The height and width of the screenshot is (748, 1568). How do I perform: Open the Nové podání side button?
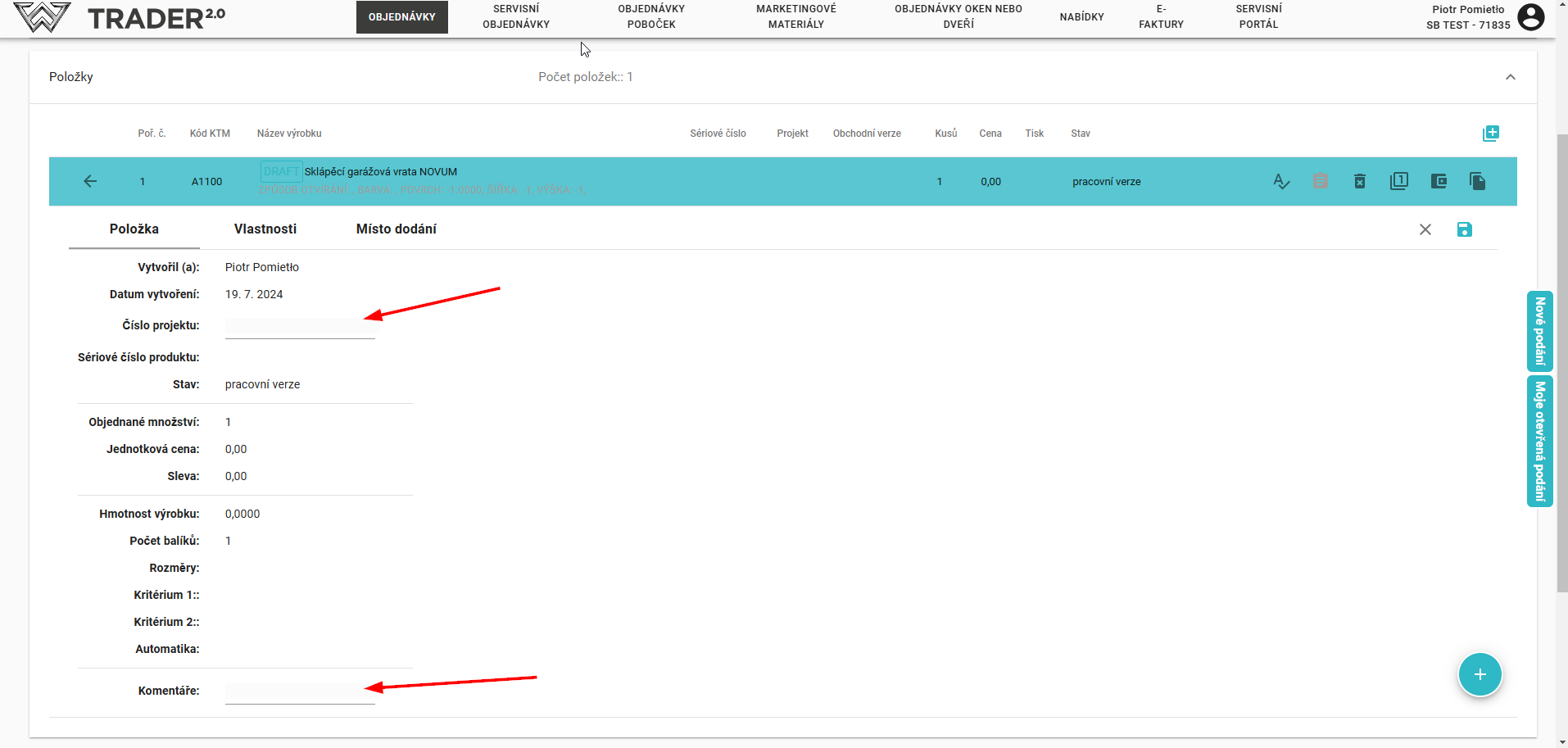pyautogui.click(x=1539, y=331)
